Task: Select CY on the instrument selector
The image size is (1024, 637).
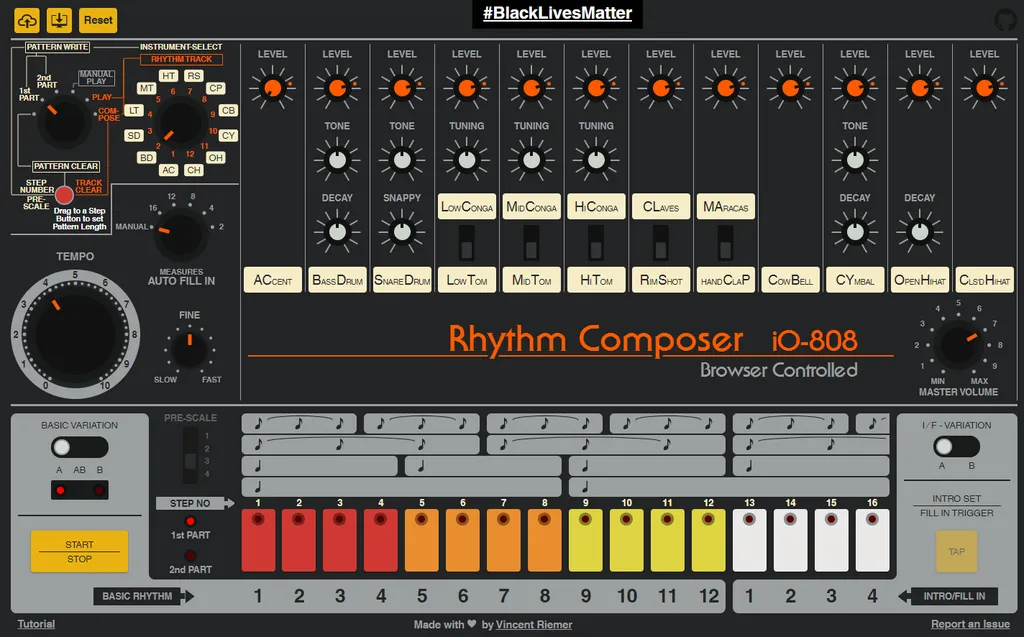Action: (230, 135)
